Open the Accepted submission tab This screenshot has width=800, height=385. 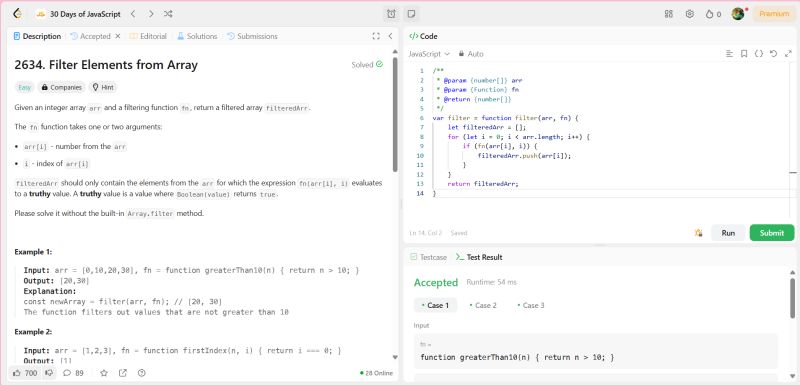pos(90,36)
